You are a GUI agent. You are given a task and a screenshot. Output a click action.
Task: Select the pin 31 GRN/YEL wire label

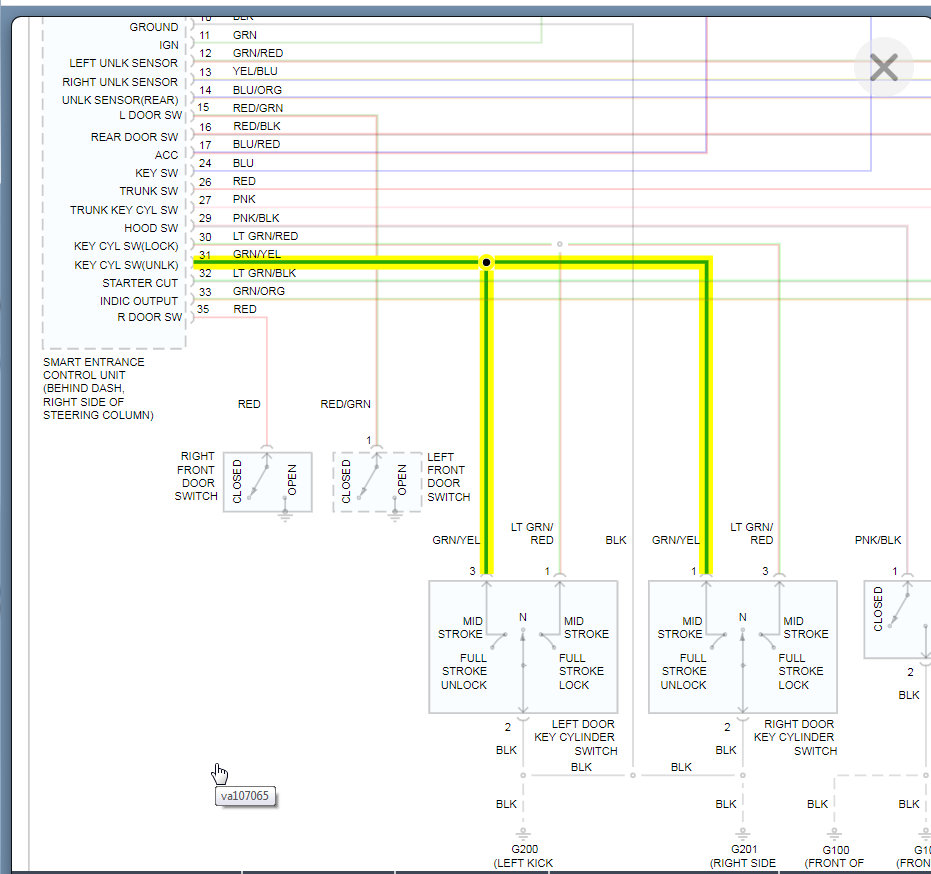click(256, 254)
